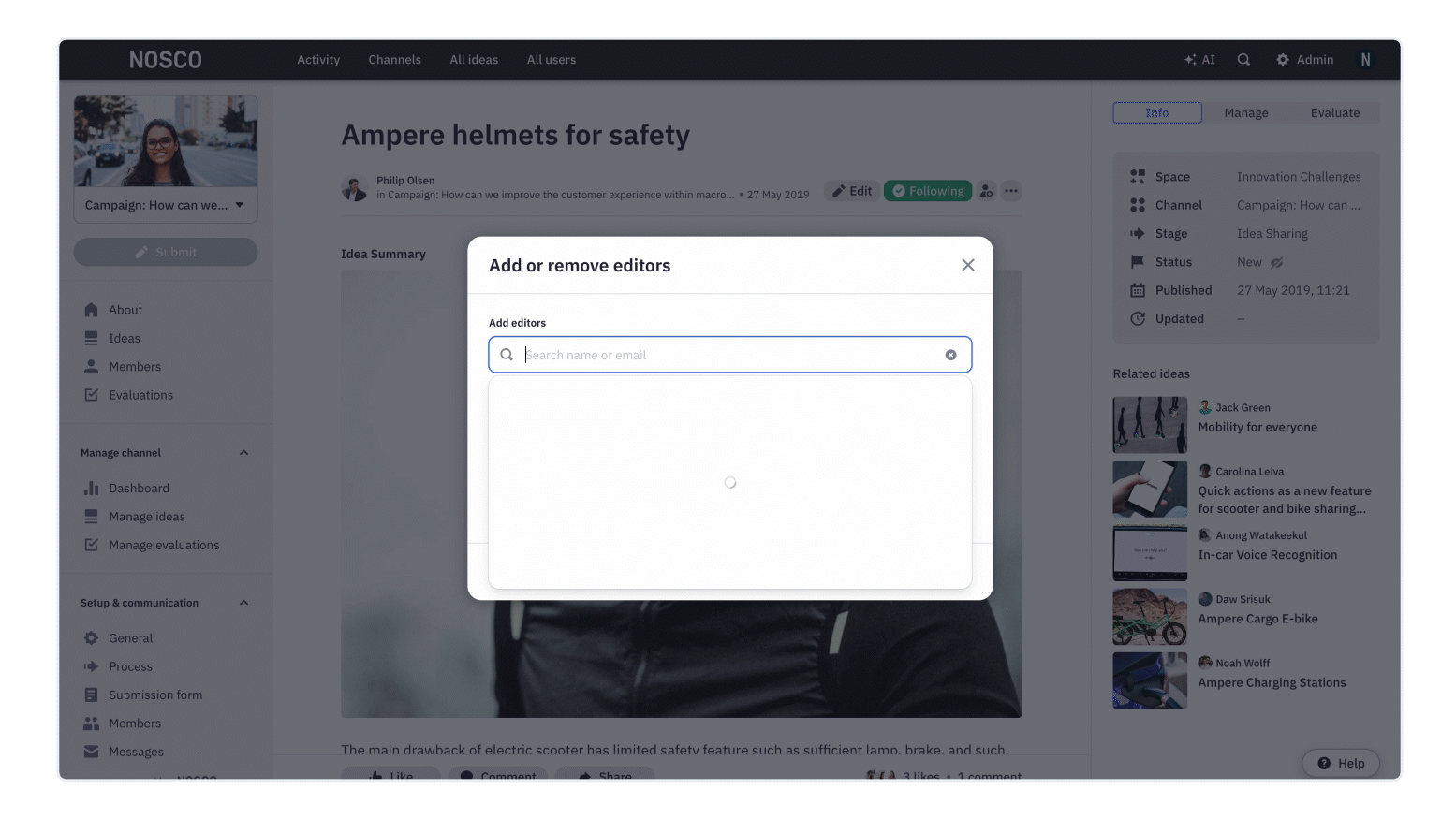
Task: Click the NOSCO logo
Action: [166, 60]
